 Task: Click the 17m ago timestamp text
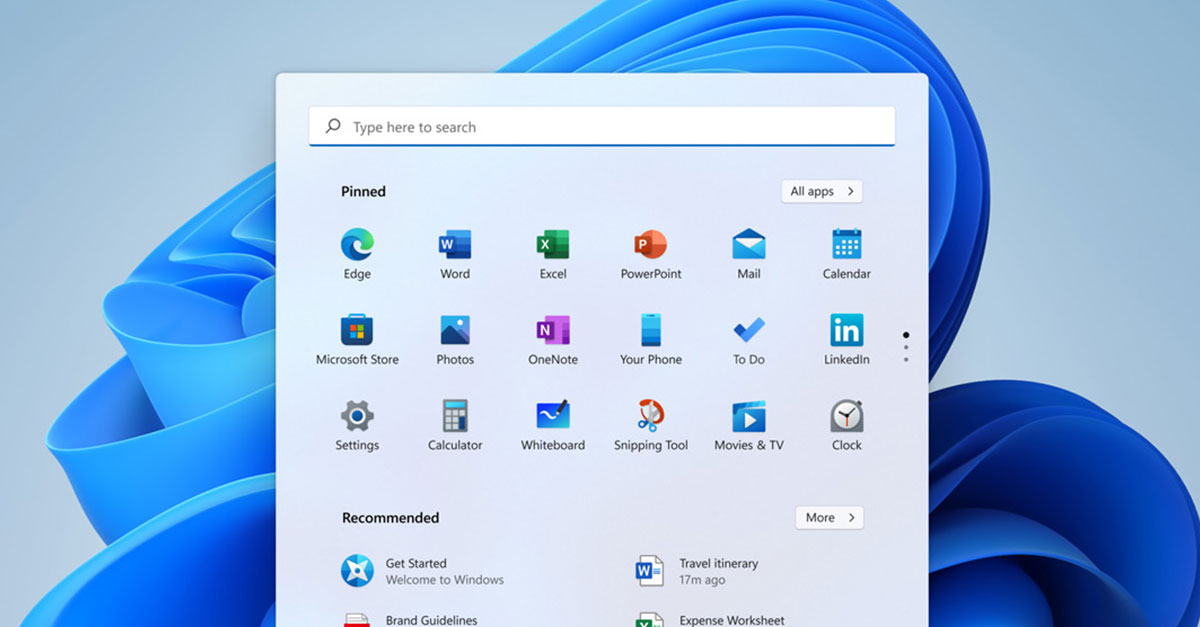click(x=702, y=580)
